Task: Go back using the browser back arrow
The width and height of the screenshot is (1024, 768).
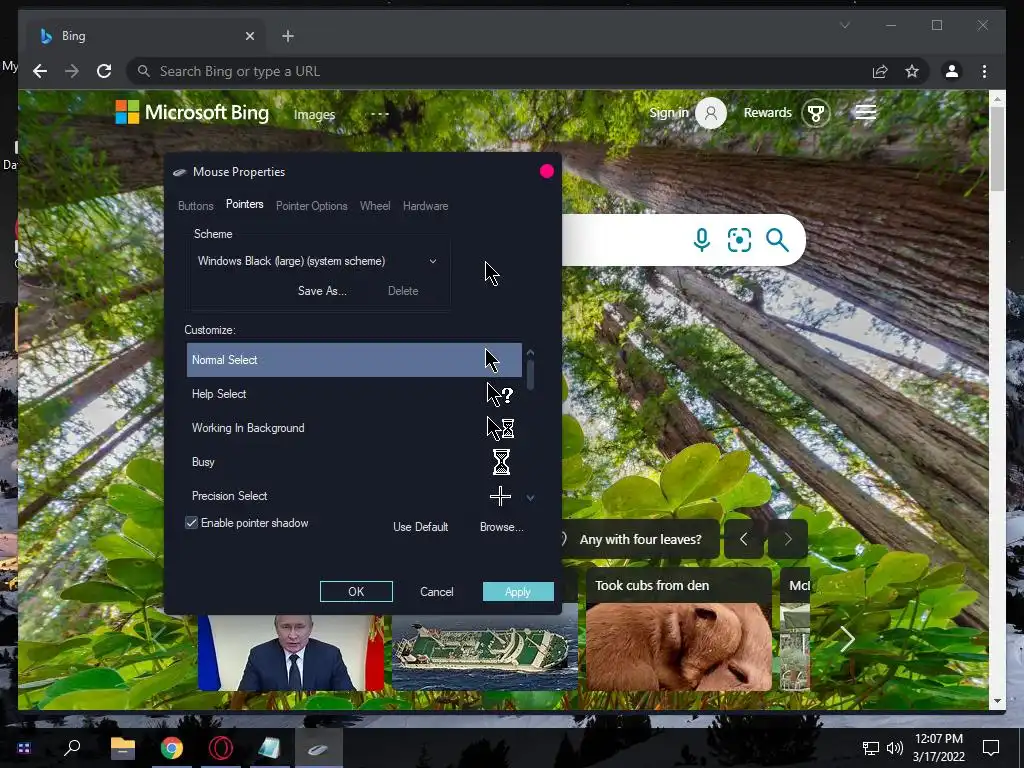Action: pyautogui.click(x=40, y=71)
